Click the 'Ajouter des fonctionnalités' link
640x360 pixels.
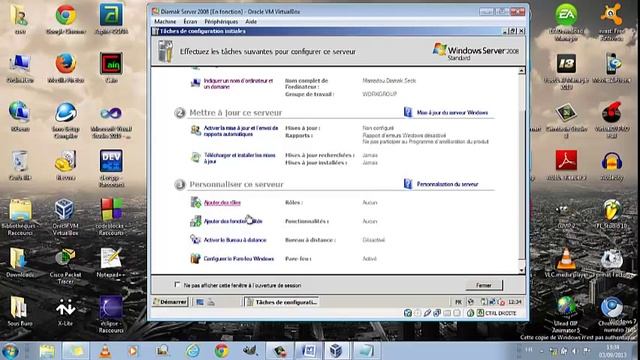tap(233, 221)
